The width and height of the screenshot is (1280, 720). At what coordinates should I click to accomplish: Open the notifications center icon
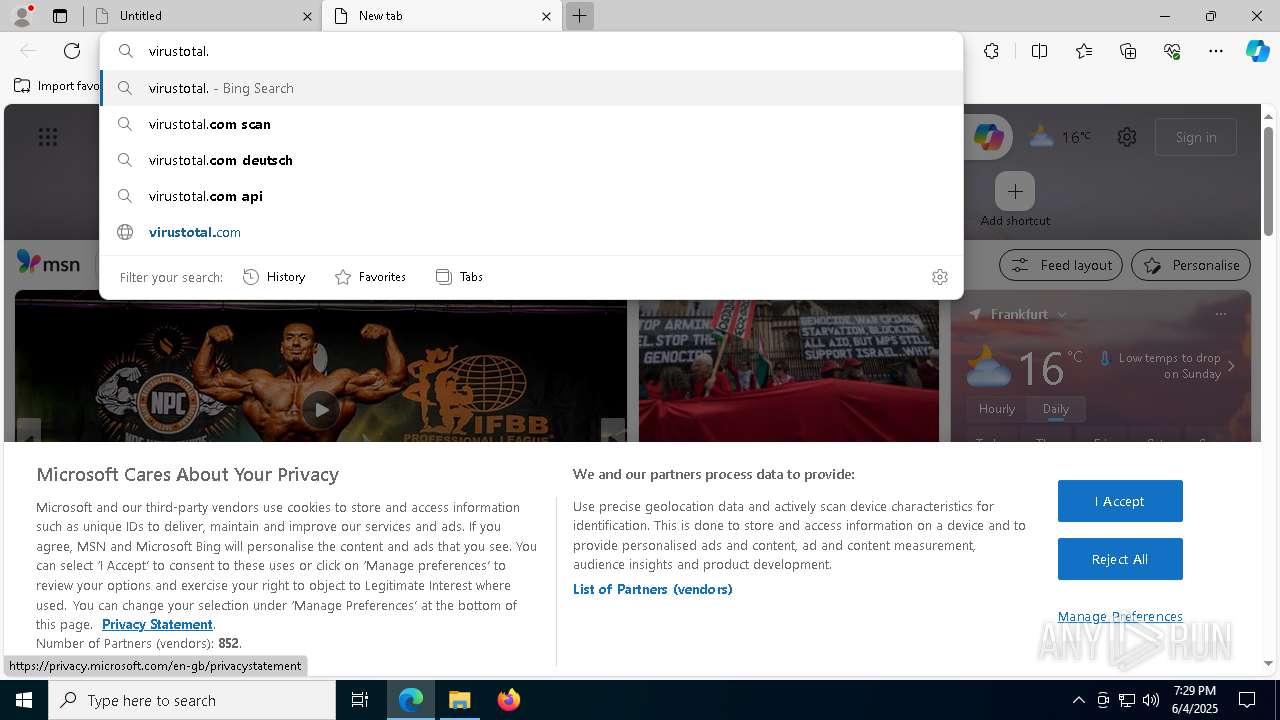click(1247, 700)
